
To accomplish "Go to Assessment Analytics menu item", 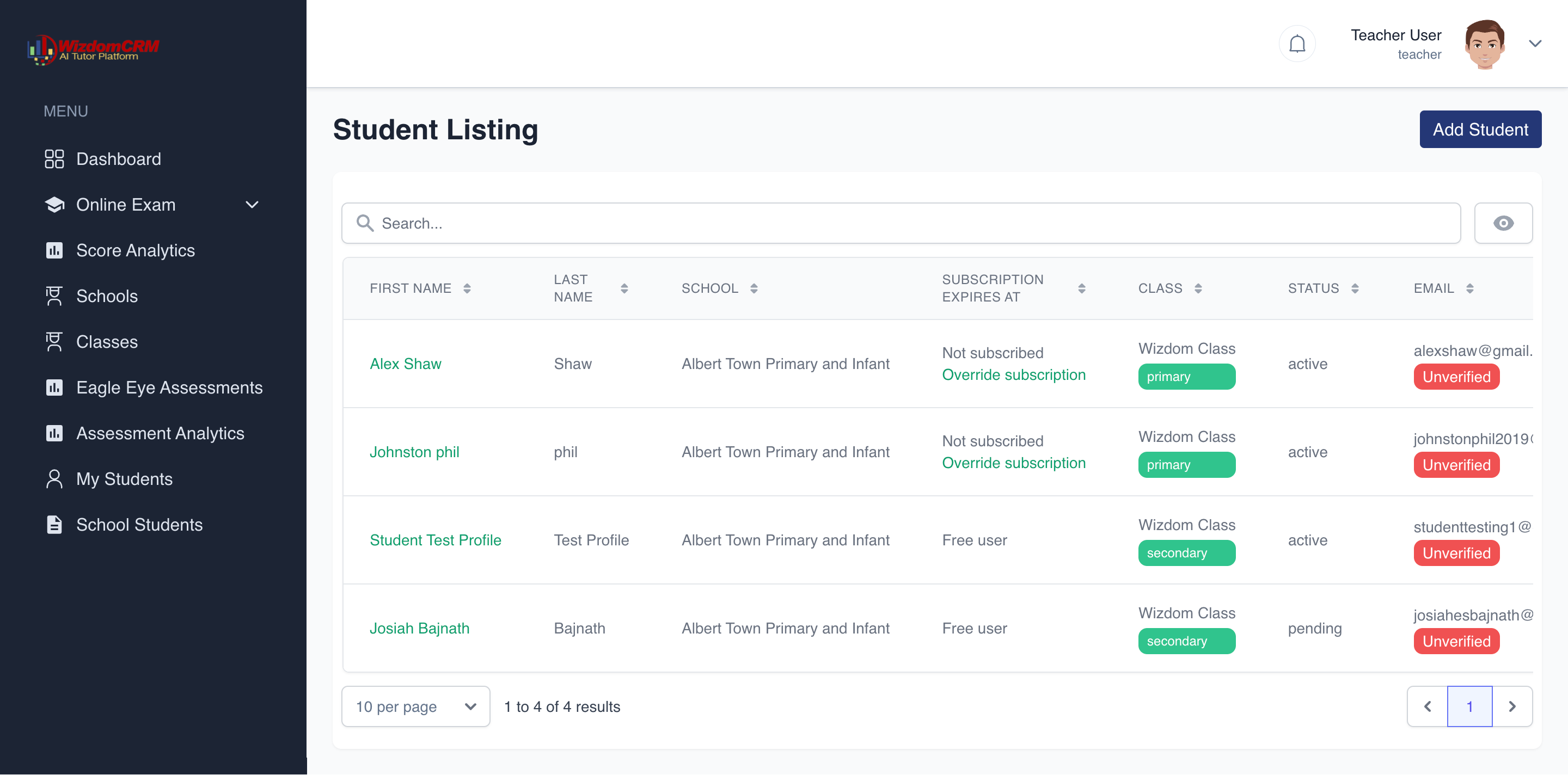I will point(160,433).
